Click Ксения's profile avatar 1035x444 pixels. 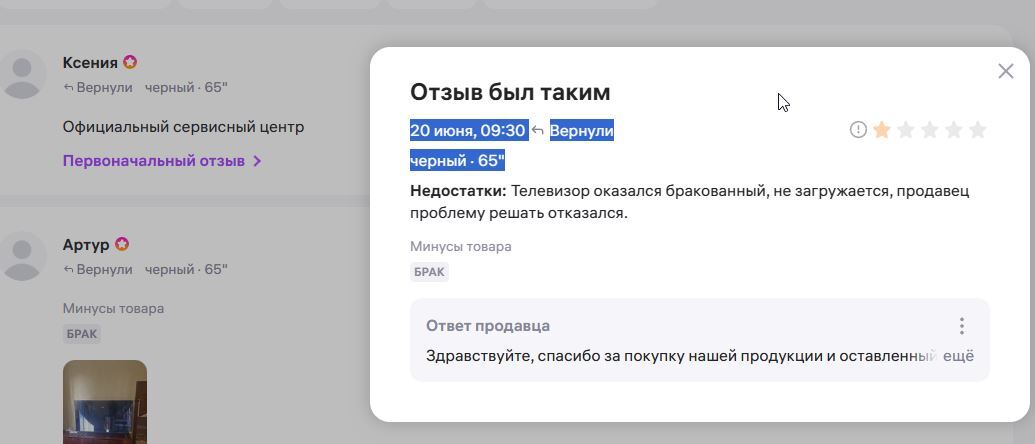coord(22,74)
